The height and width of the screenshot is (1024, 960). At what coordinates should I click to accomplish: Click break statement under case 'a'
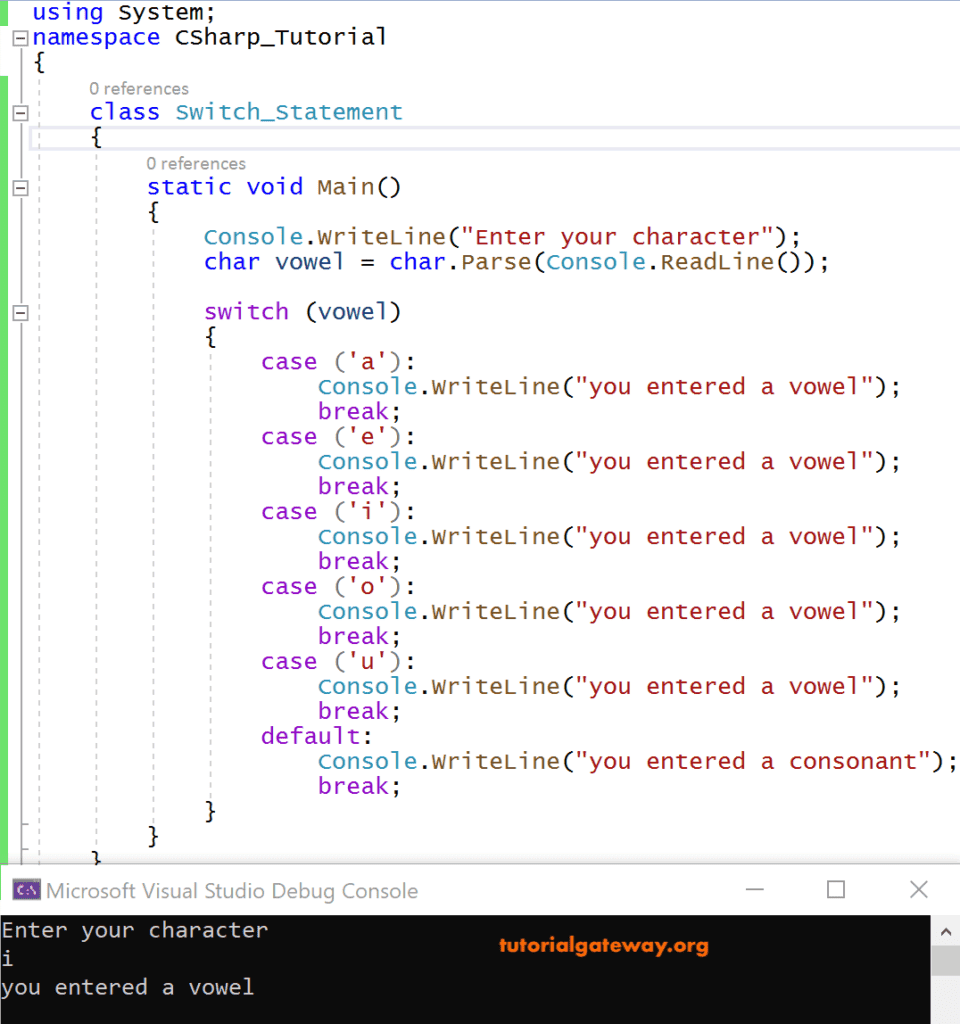(x=352, y=411)
